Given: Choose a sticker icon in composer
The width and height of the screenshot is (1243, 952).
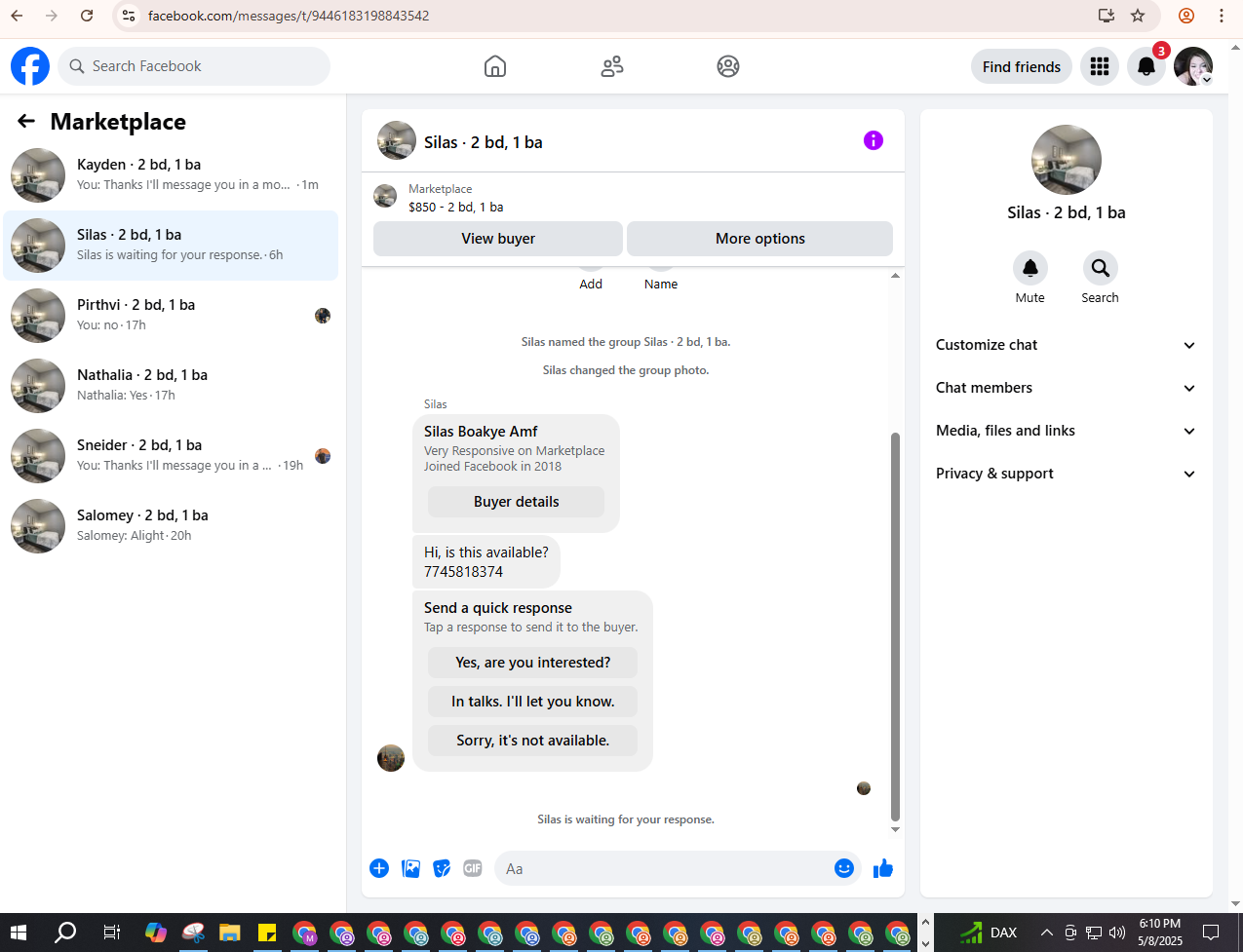Looking at the screenshot, I should pos(442,868).
